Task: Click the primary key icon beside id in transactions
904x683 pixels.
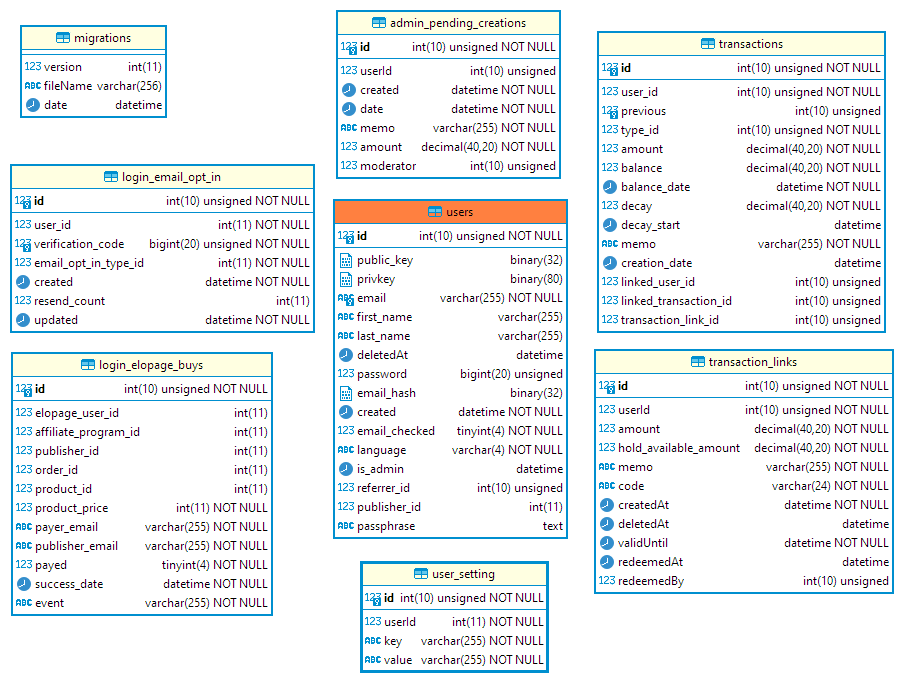Action: (x=606, y=68)
